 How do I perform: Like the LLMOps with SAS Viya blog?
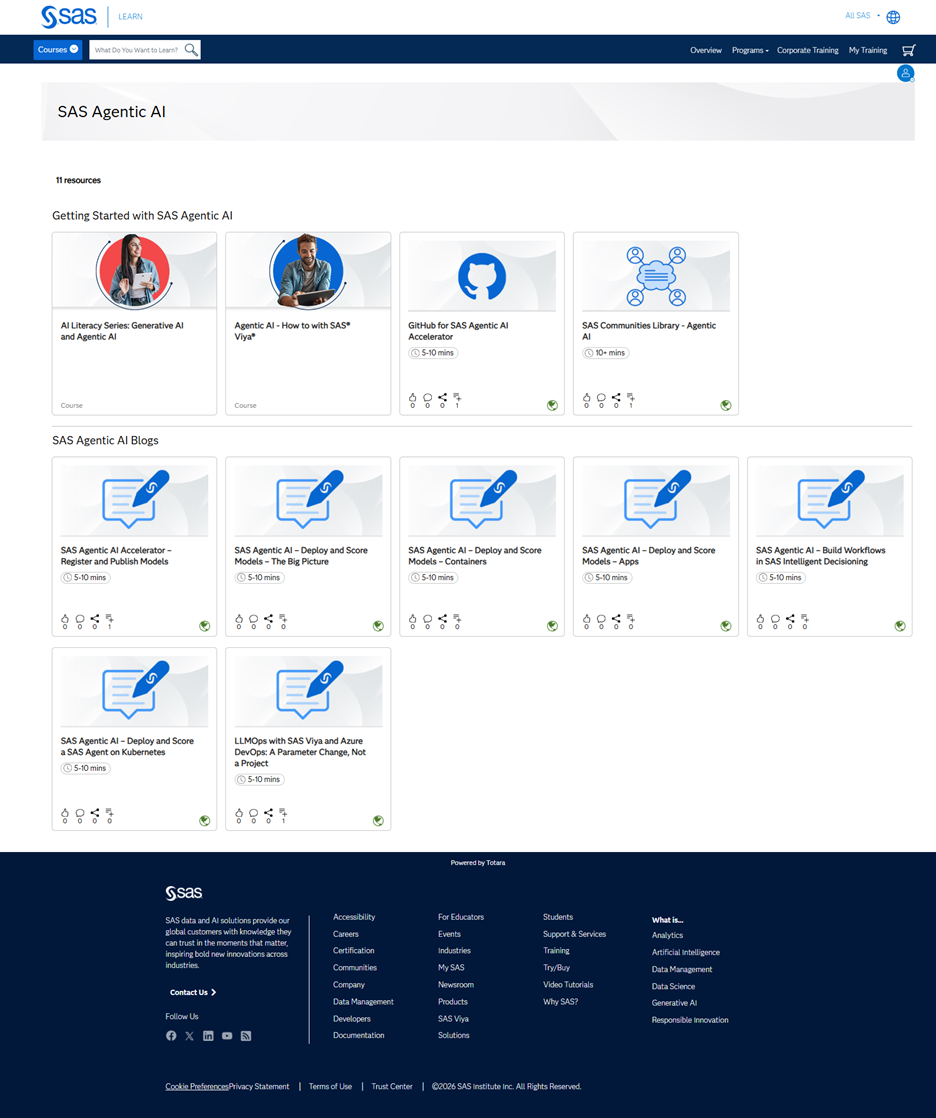[x=239, y=814]
